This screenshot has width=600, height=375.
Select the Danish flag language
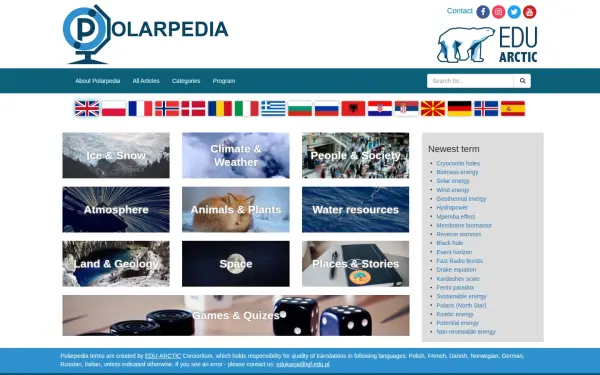[x=193, y=108]
